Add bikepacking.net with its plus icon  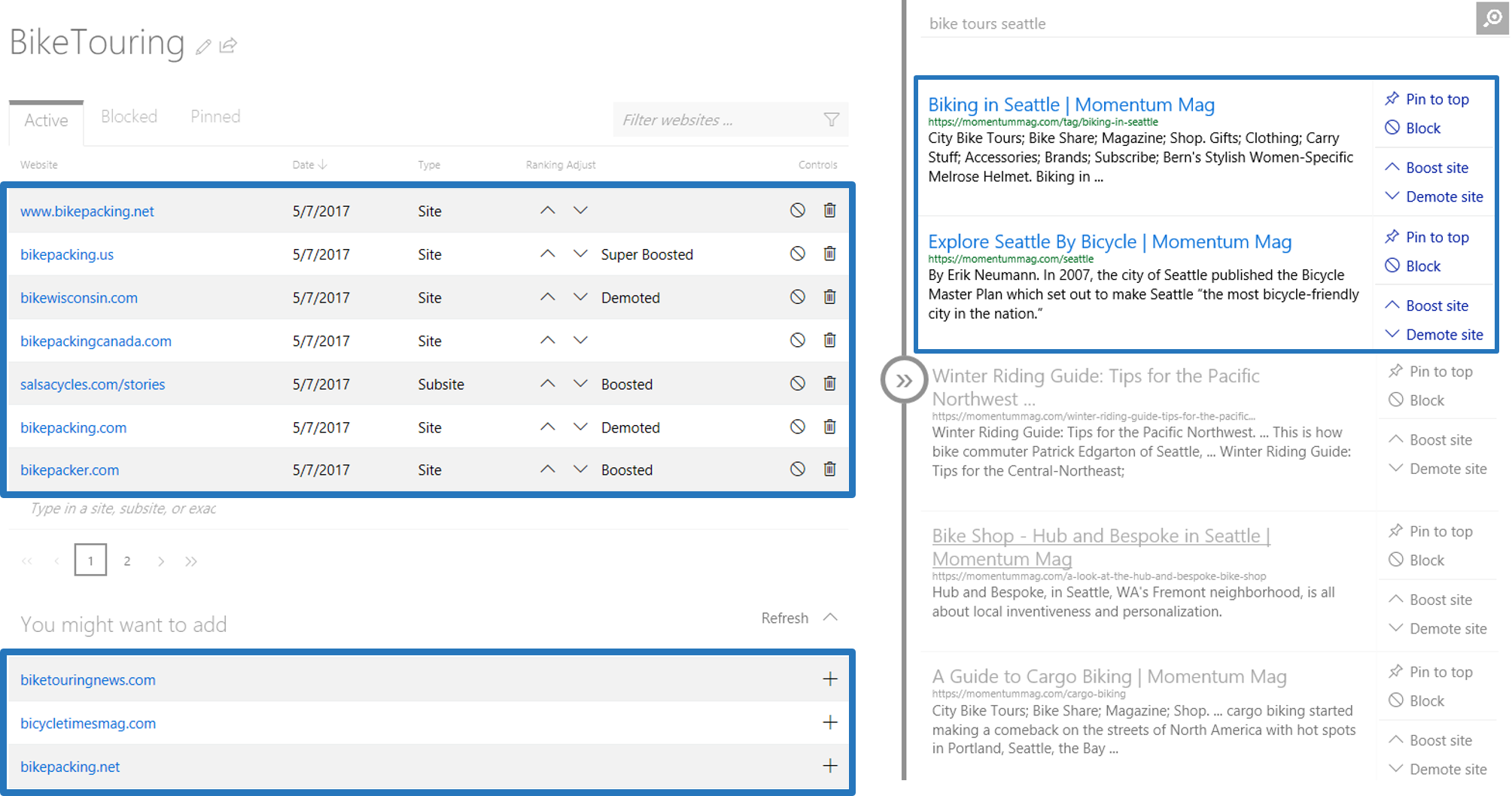point(830,766)
